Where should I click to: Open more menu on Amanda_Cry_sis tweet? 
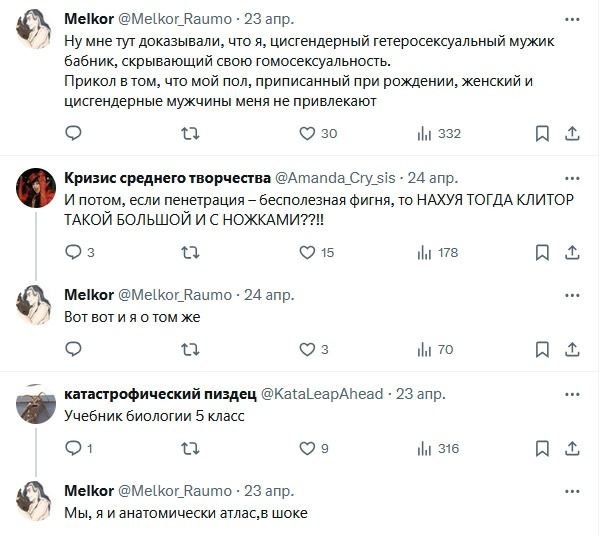570,177
